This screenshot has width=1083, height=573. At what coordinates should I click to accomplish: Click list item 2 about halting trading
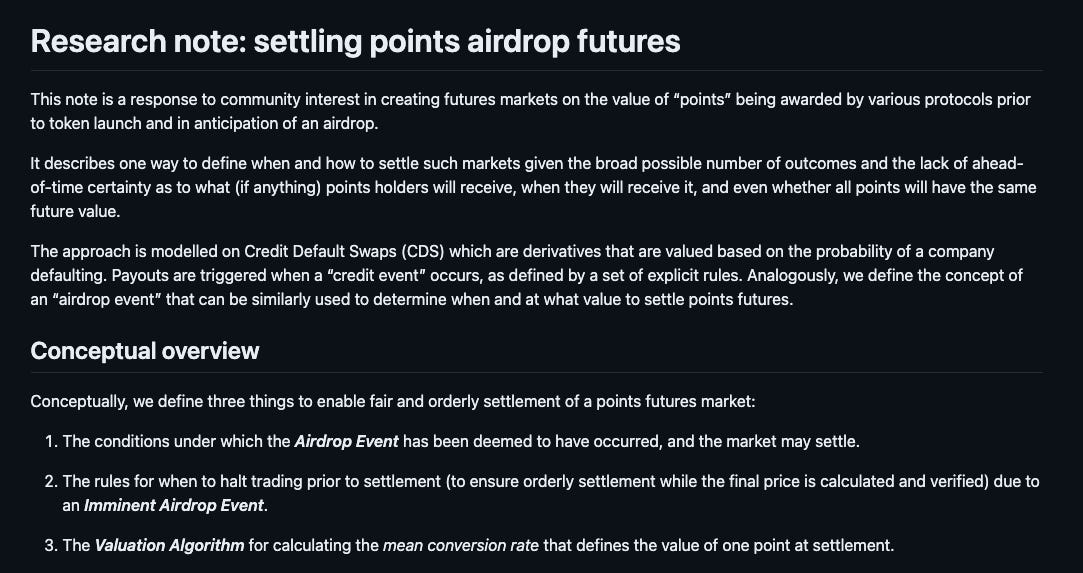(542, 493)
